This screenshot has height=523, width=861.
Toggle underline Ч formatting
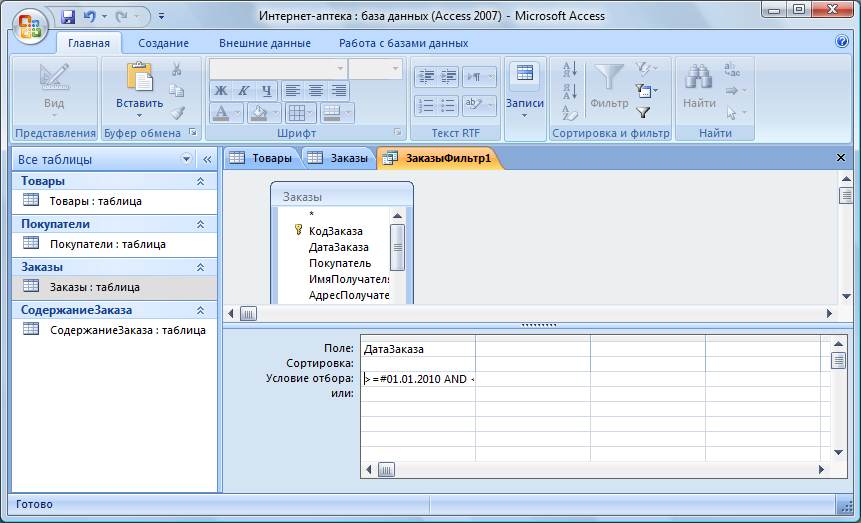(266, 91)
